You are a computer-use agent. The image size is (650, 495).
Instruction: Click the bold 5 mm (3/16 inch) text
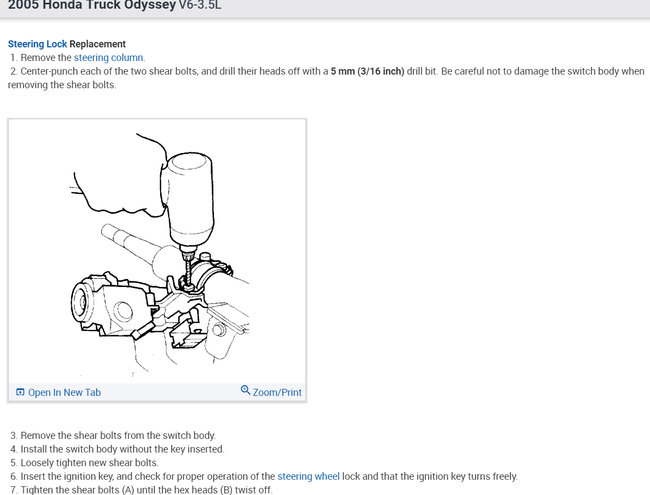click(x=367, y=71)
